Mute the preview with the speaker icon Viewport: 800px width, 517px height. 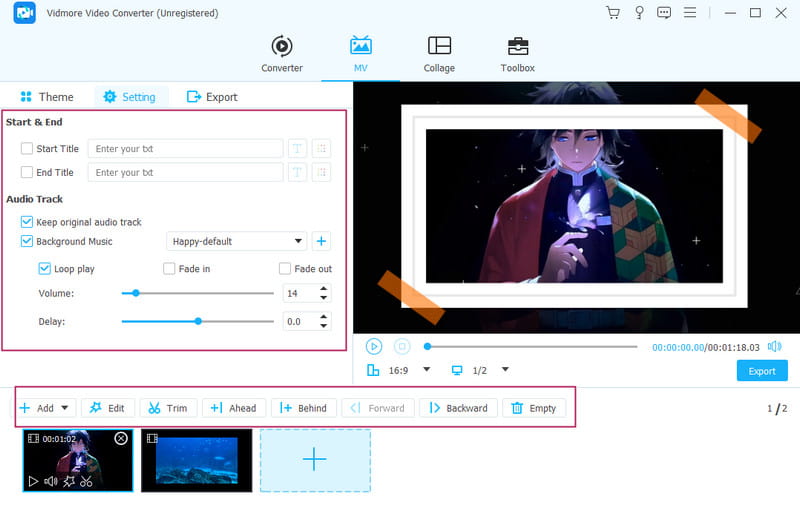coord(774,346)
